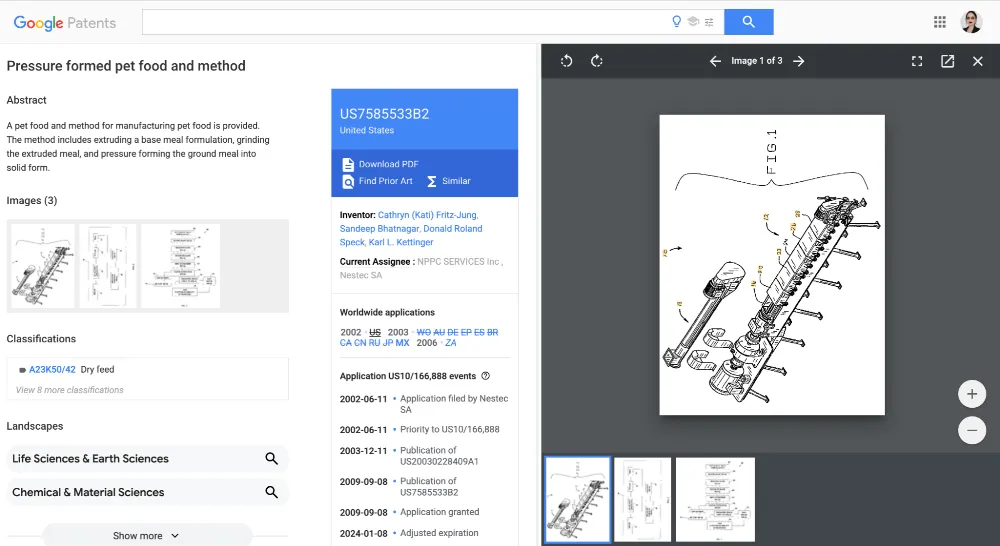Open first image thumbnail in Images section
Screen dimensions: 1000x546
click(x=43, y=266)
